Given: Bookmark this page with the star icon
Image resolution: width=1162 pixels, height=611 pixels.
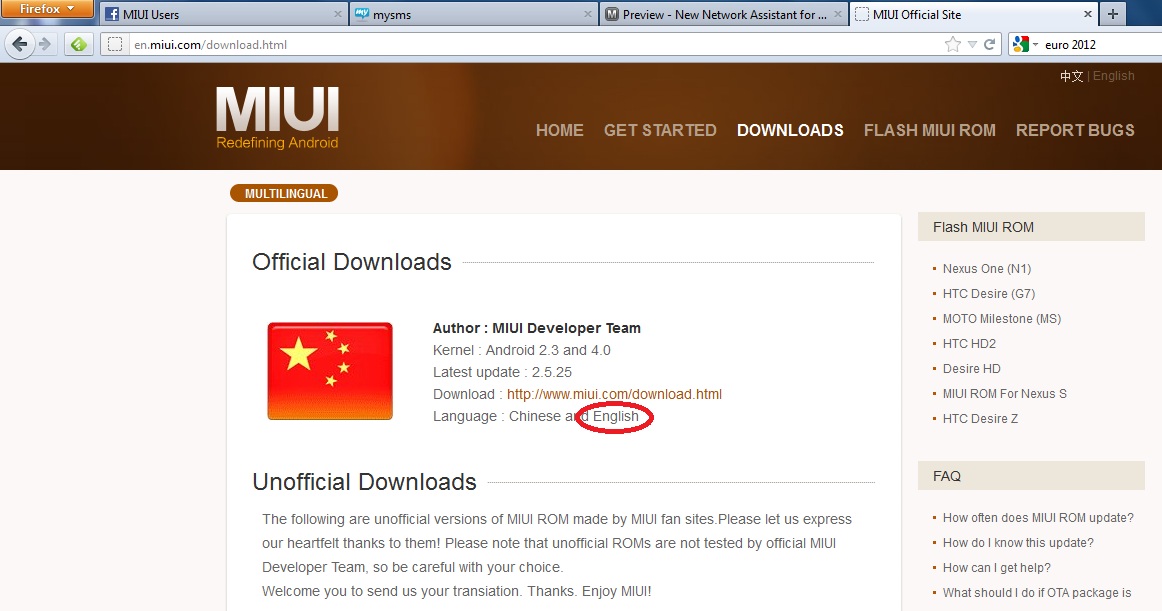Looking at the screenshot, I should (x=953, y=44).
